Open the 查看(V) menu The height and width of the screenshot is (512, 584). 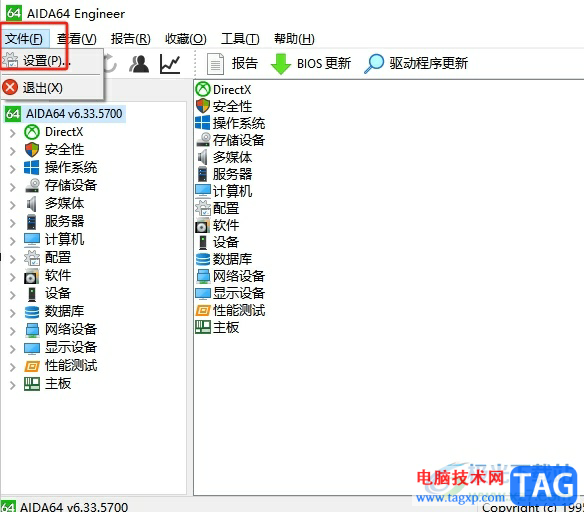click(77, 39)
